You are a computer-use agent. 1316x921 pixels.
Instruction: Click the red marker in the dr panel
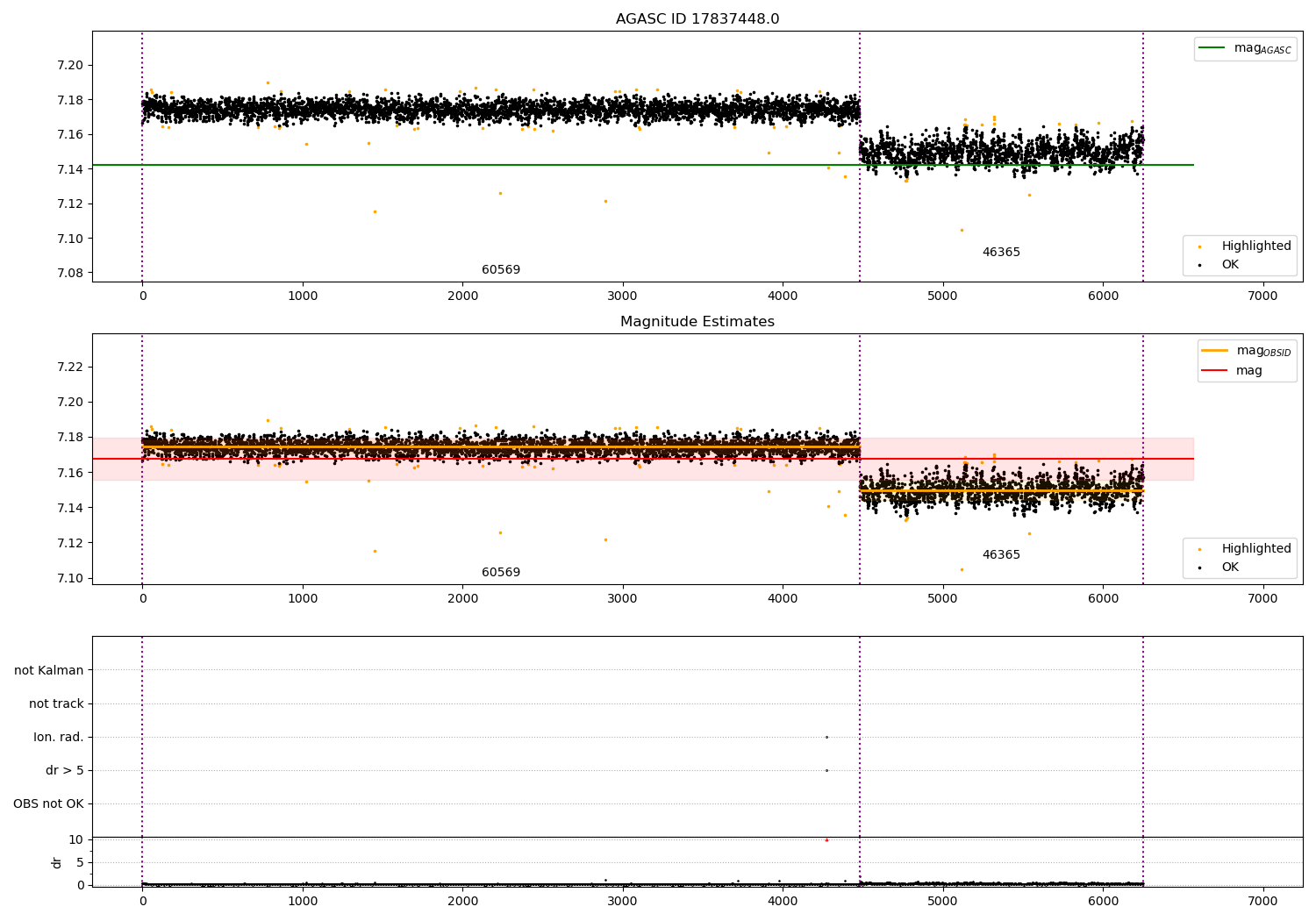(x=826, y=839)
